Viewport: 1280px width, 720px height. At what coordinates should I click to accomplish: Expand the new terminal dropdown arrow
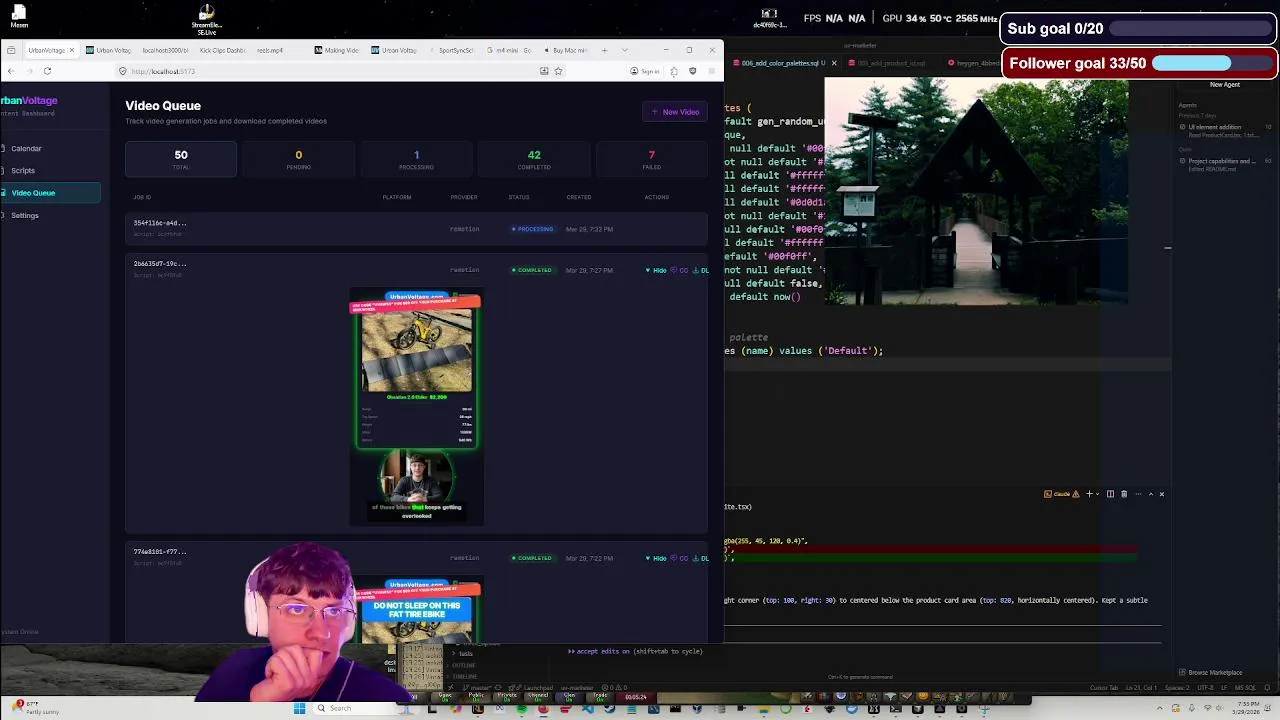coord(1098,494)
